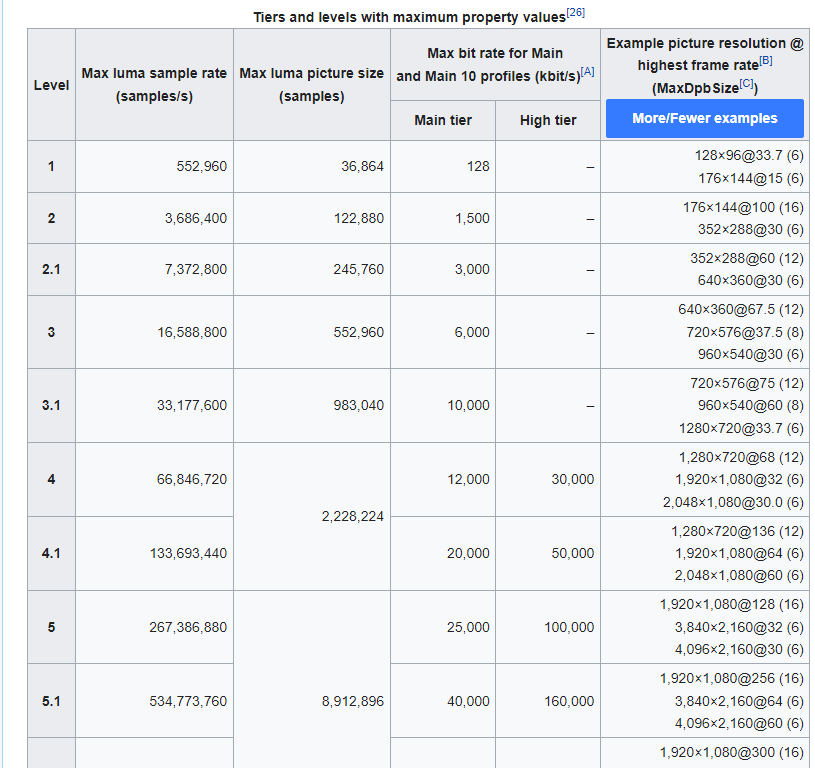Open footnote [B] after highest frame rate

click(766, 60)
